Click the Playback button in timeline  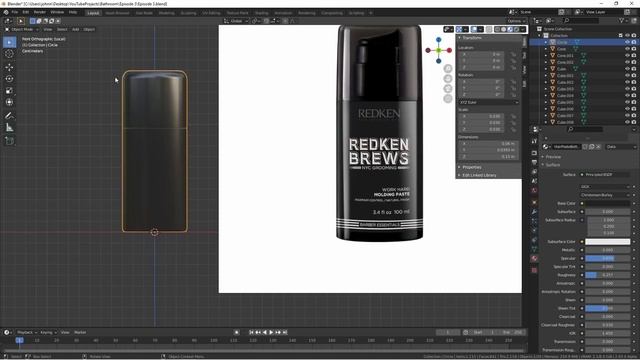click(27, 332)
